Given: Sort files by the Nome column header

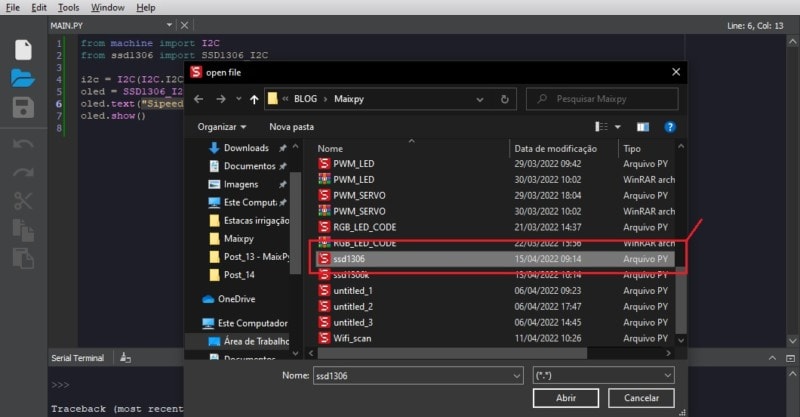Looking at the screenshot, I should tap(330, 149).
